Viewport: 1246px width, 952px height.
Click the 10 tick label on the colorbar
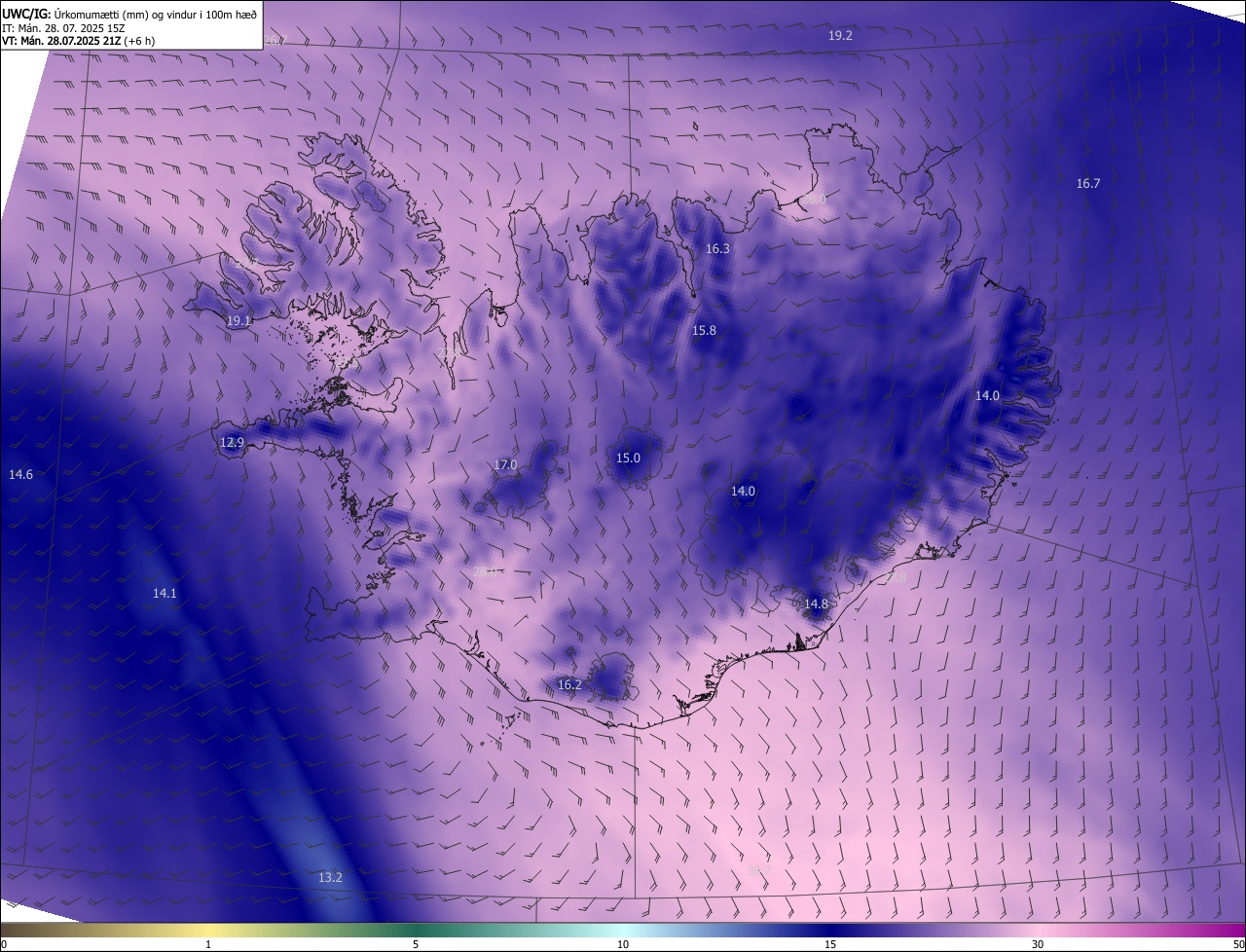(x=623, y=944)
